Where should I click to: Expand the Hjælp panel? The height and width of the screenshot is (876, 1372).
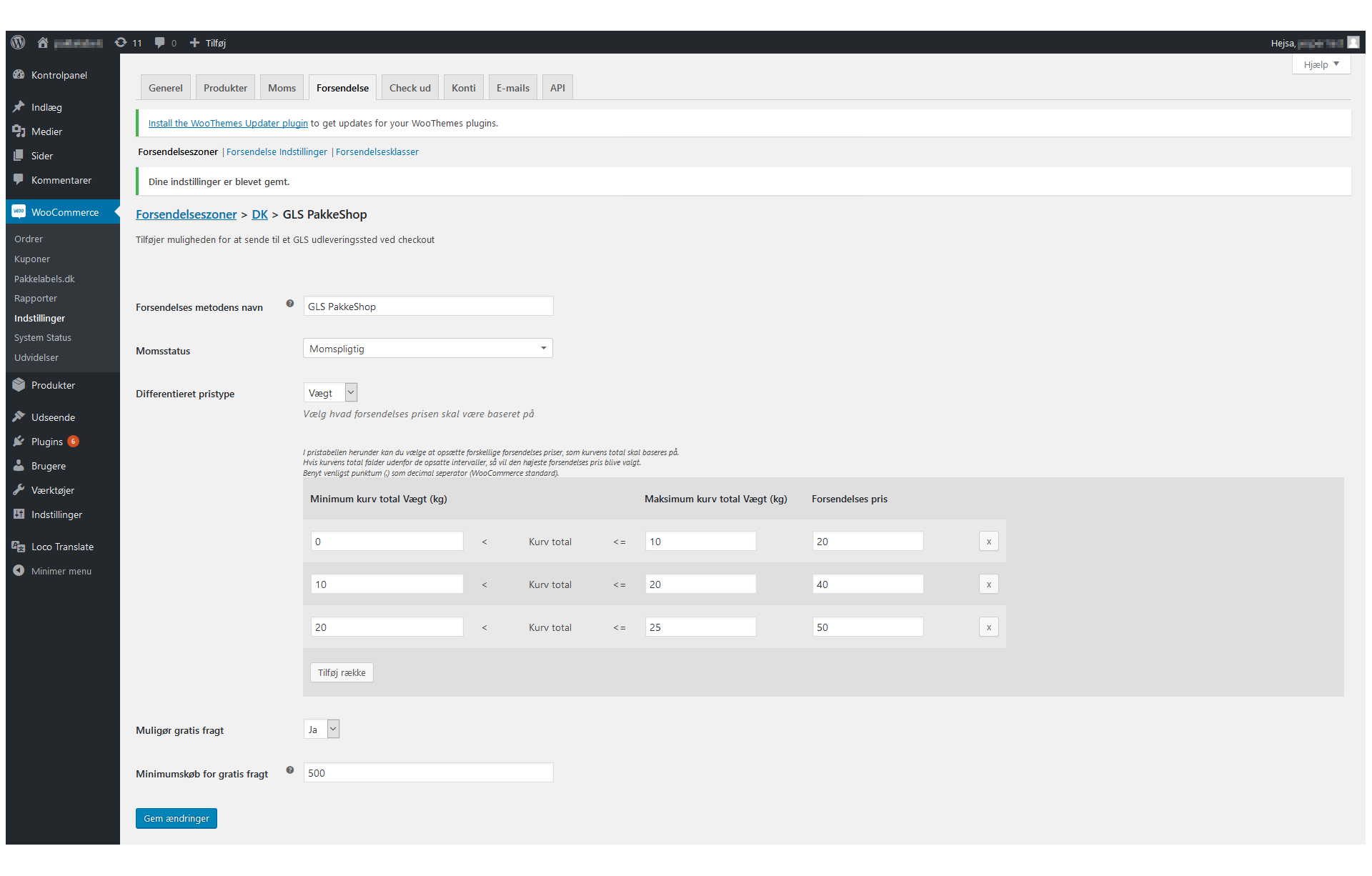(1321, 64)
